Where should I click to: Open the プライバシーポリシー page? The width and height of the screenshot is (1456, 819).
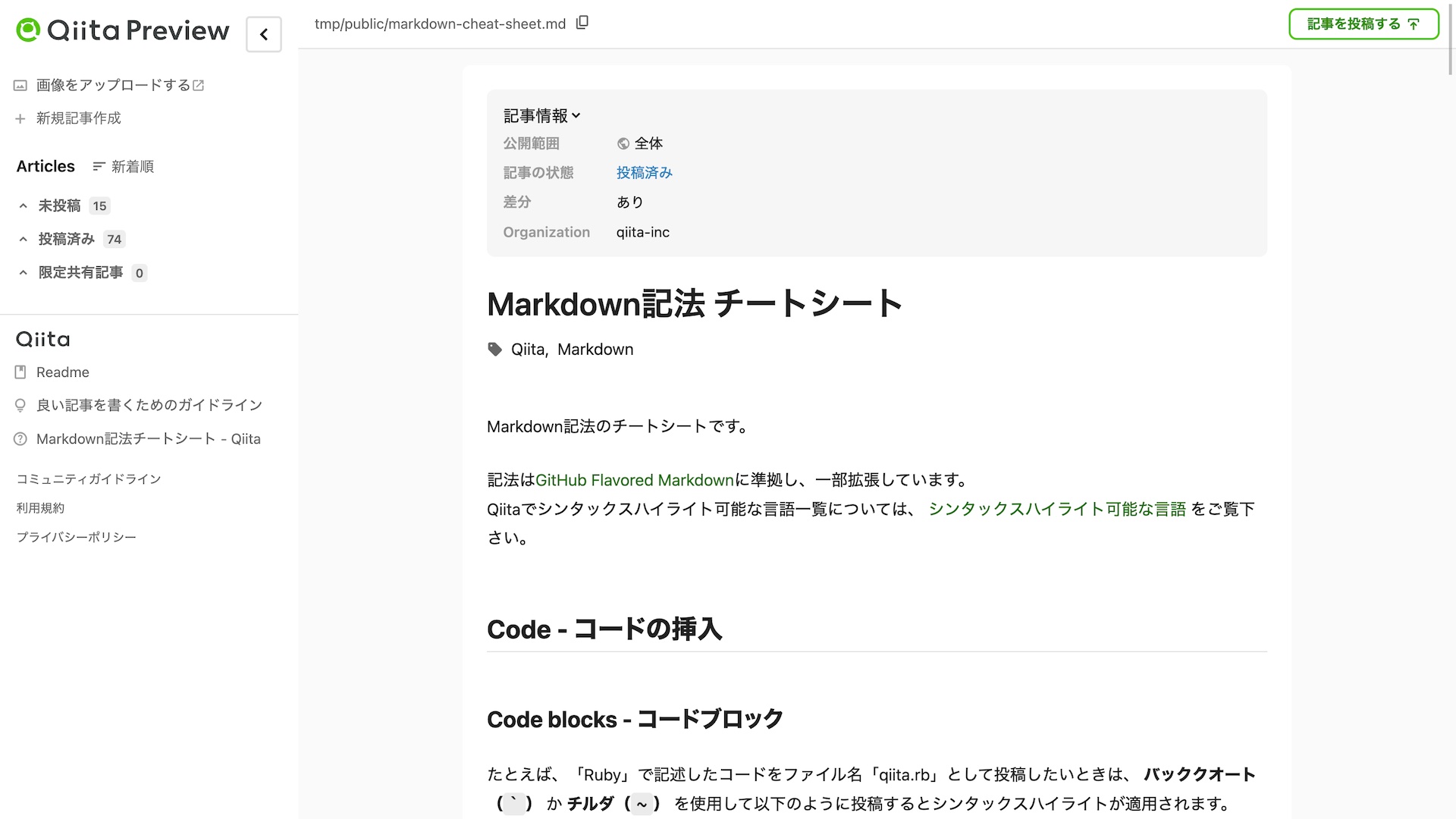click(77, 537)
